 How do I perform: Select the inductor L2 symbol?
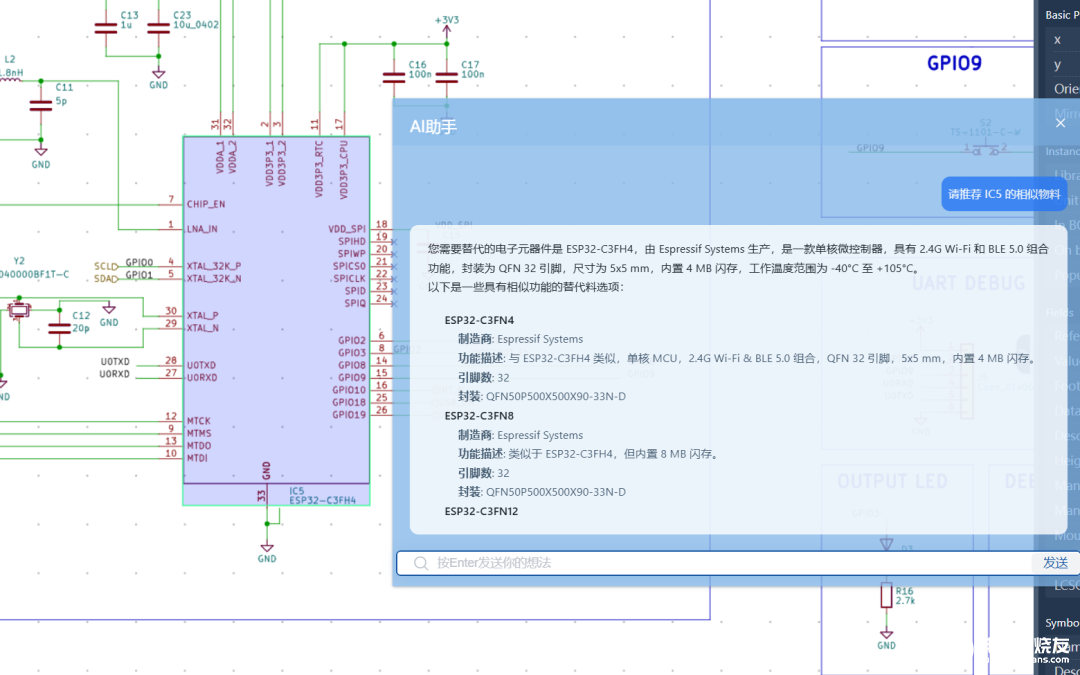(x=10, y=79)
